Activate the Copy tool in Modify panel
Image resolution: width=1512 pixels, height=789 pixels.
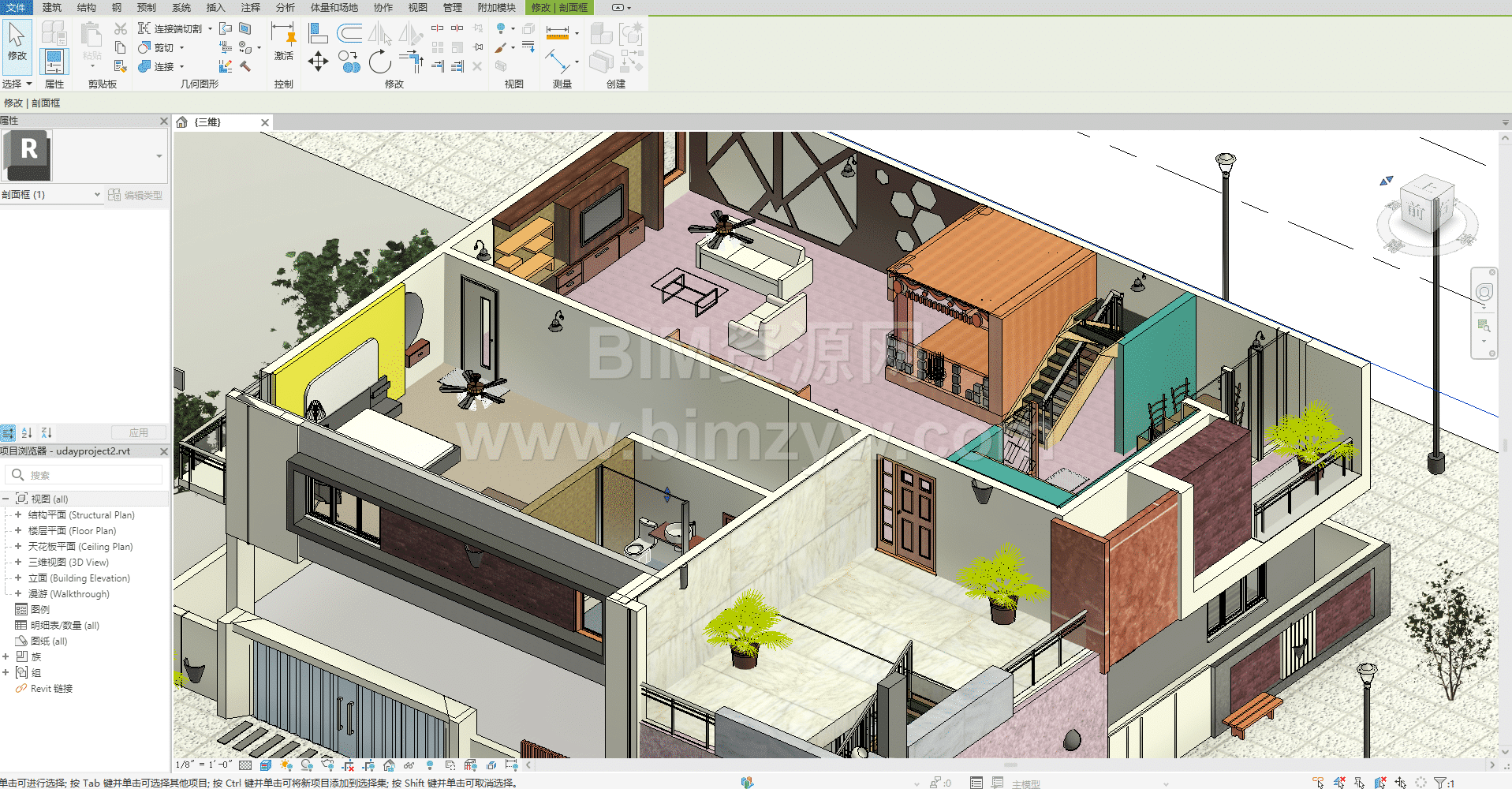click(349, 62)
